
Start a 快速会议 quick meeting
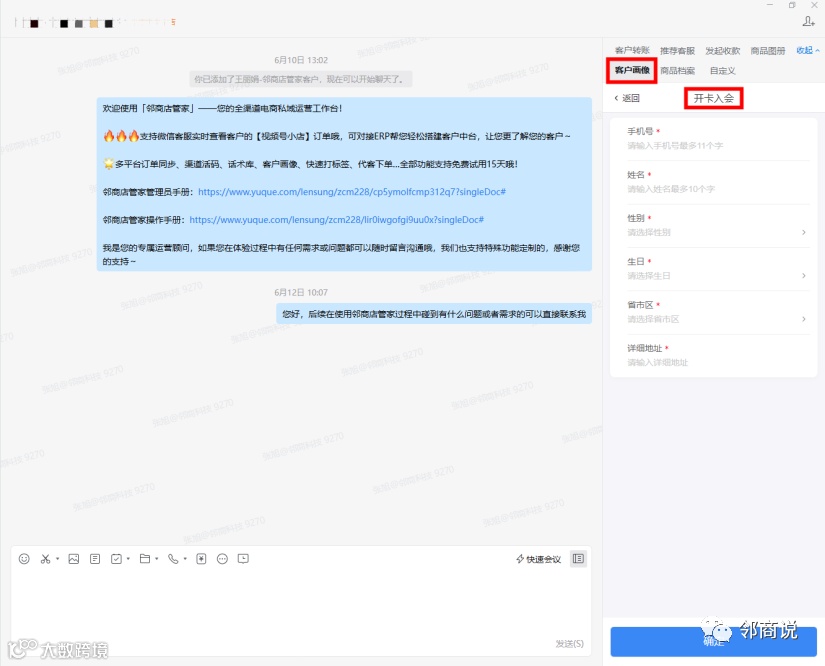click(x=538, y=559)
